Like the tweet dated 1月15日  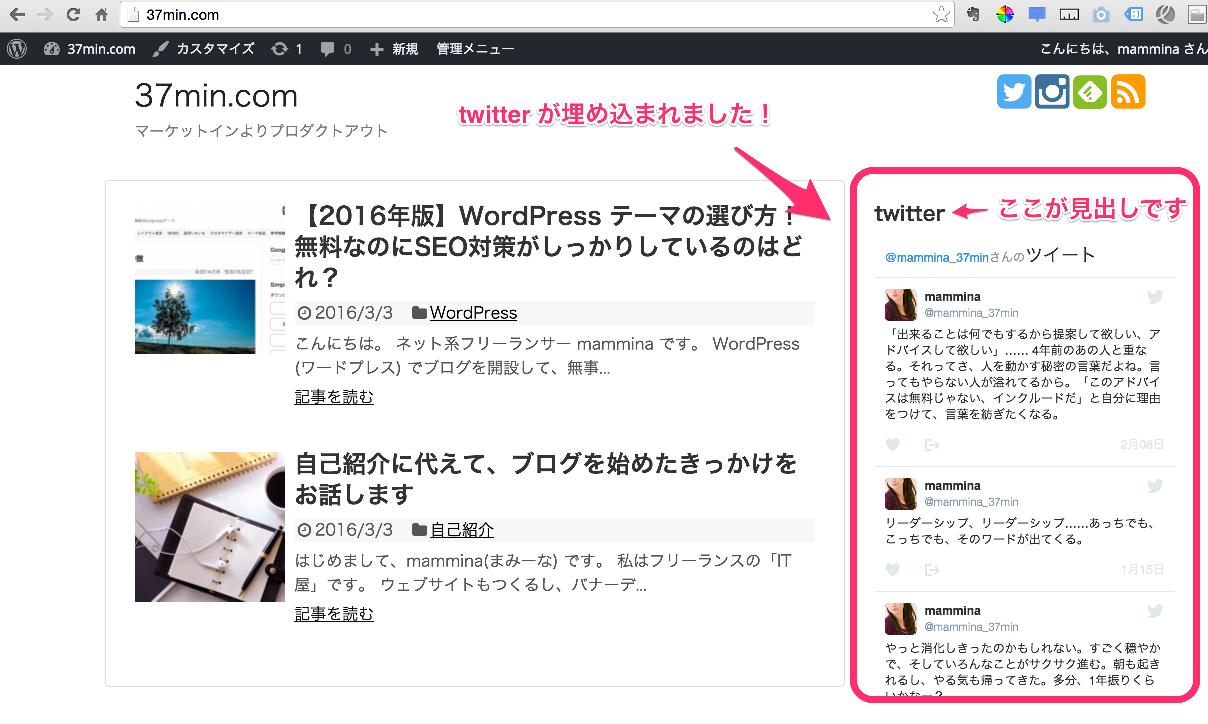pos(892,569)
